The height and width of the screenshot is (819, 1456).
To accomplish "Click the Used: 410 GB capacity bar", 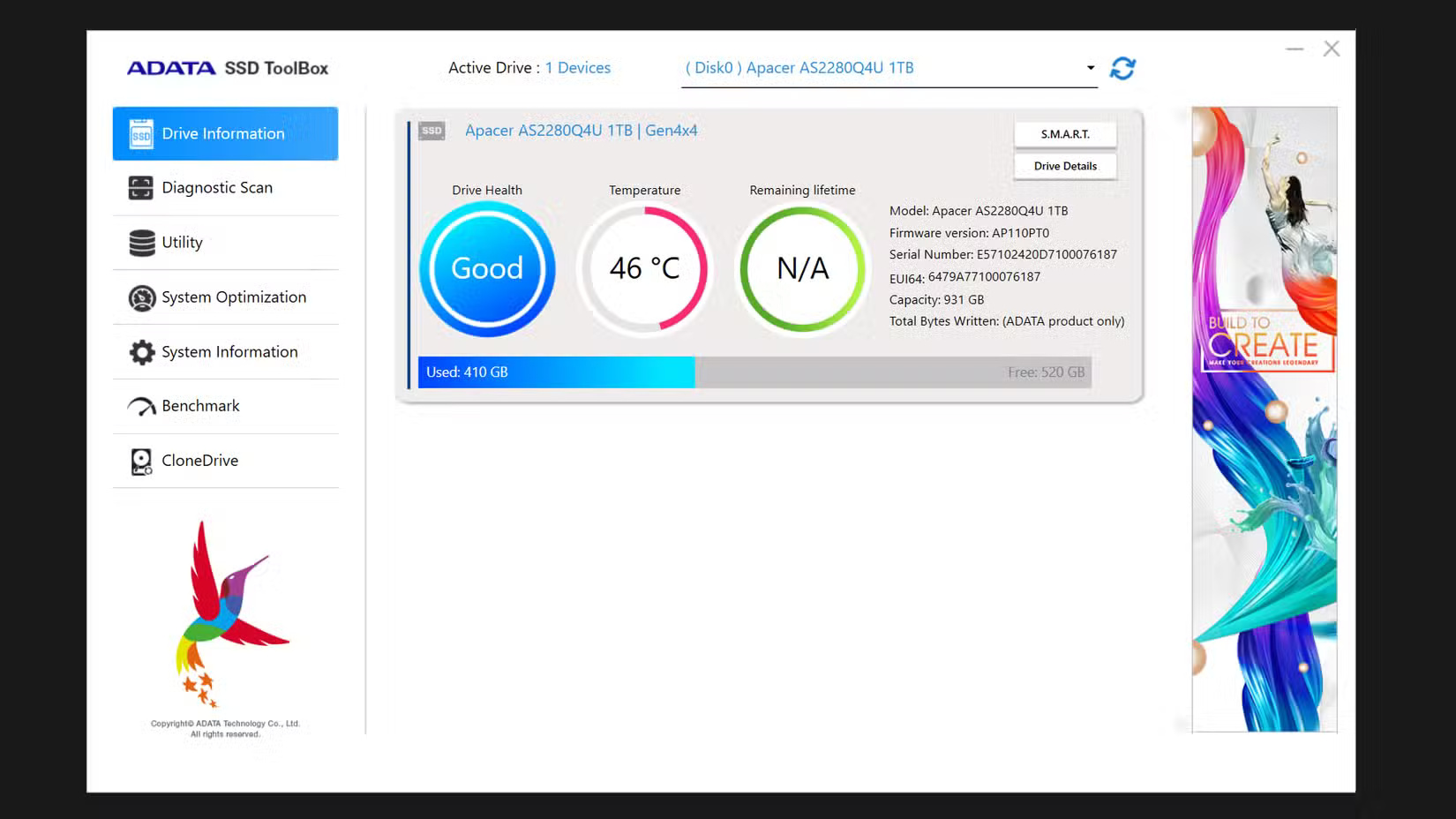I will pyautogui.click(x=556, y=372).
